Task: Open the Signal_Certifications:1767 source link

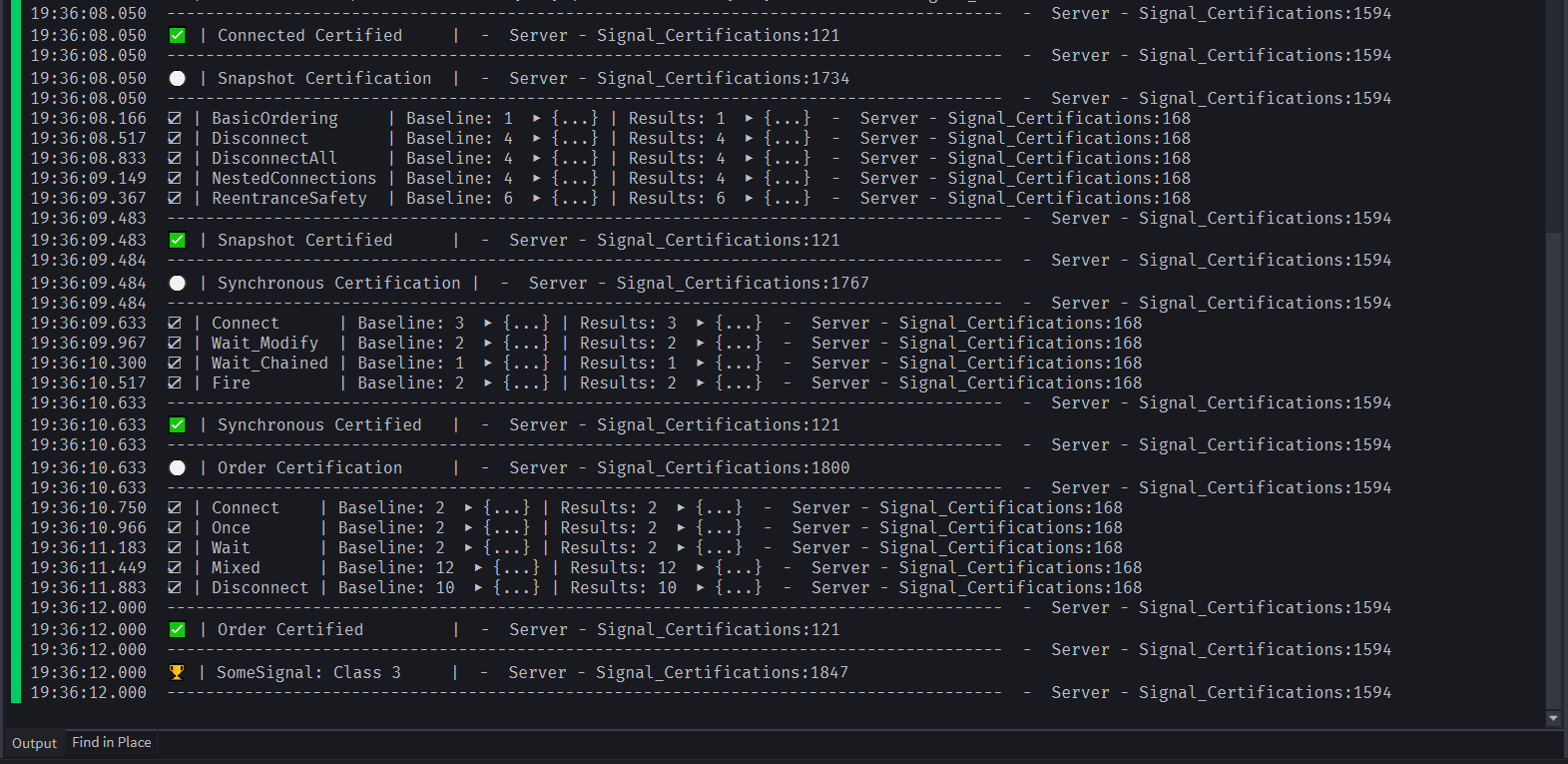Action: [743, 283]
